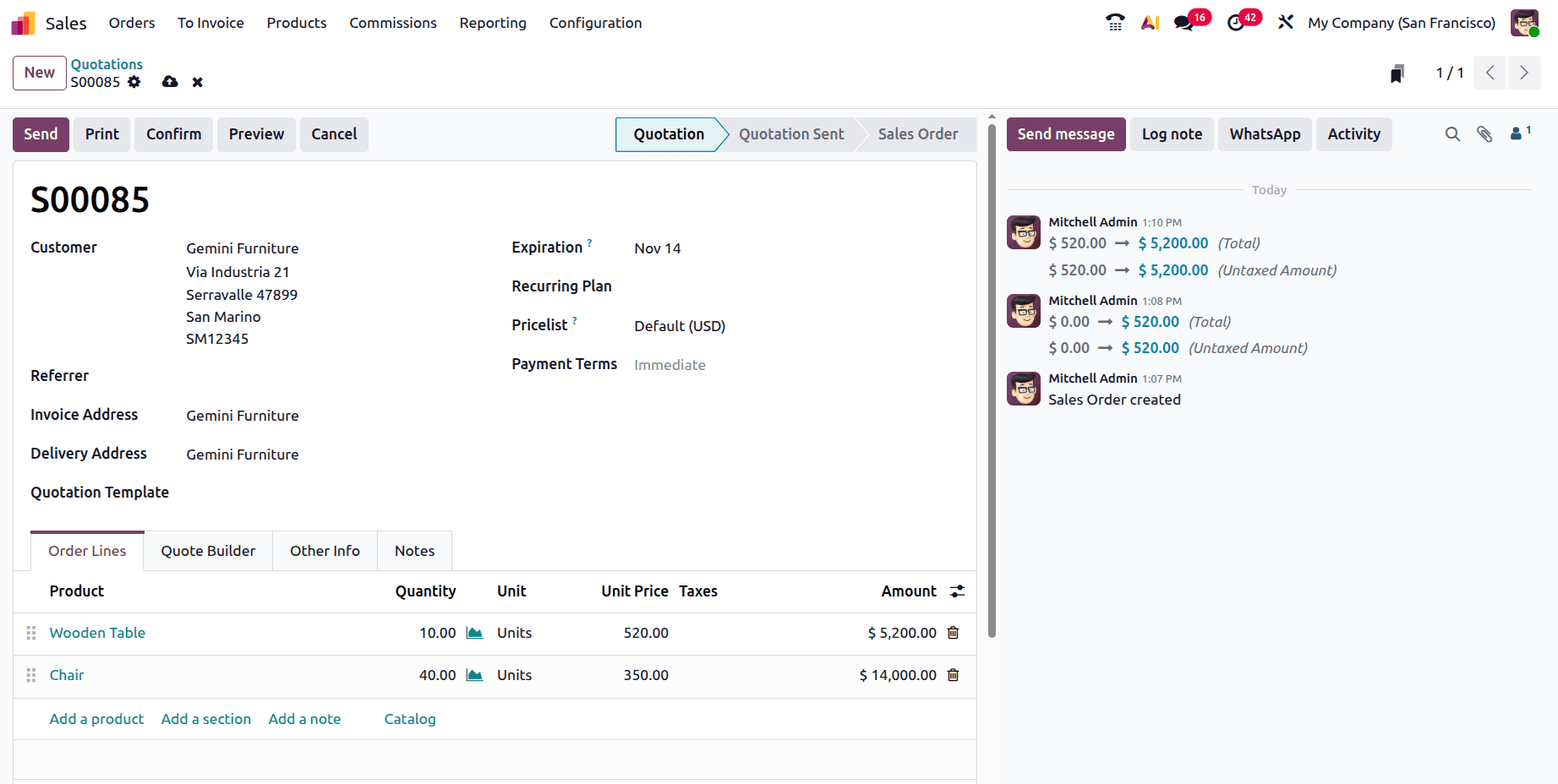The width and height of the screenshot is (1558, 784).
Task: Discard changes using the x icon
Action: [x=197, y=82]
